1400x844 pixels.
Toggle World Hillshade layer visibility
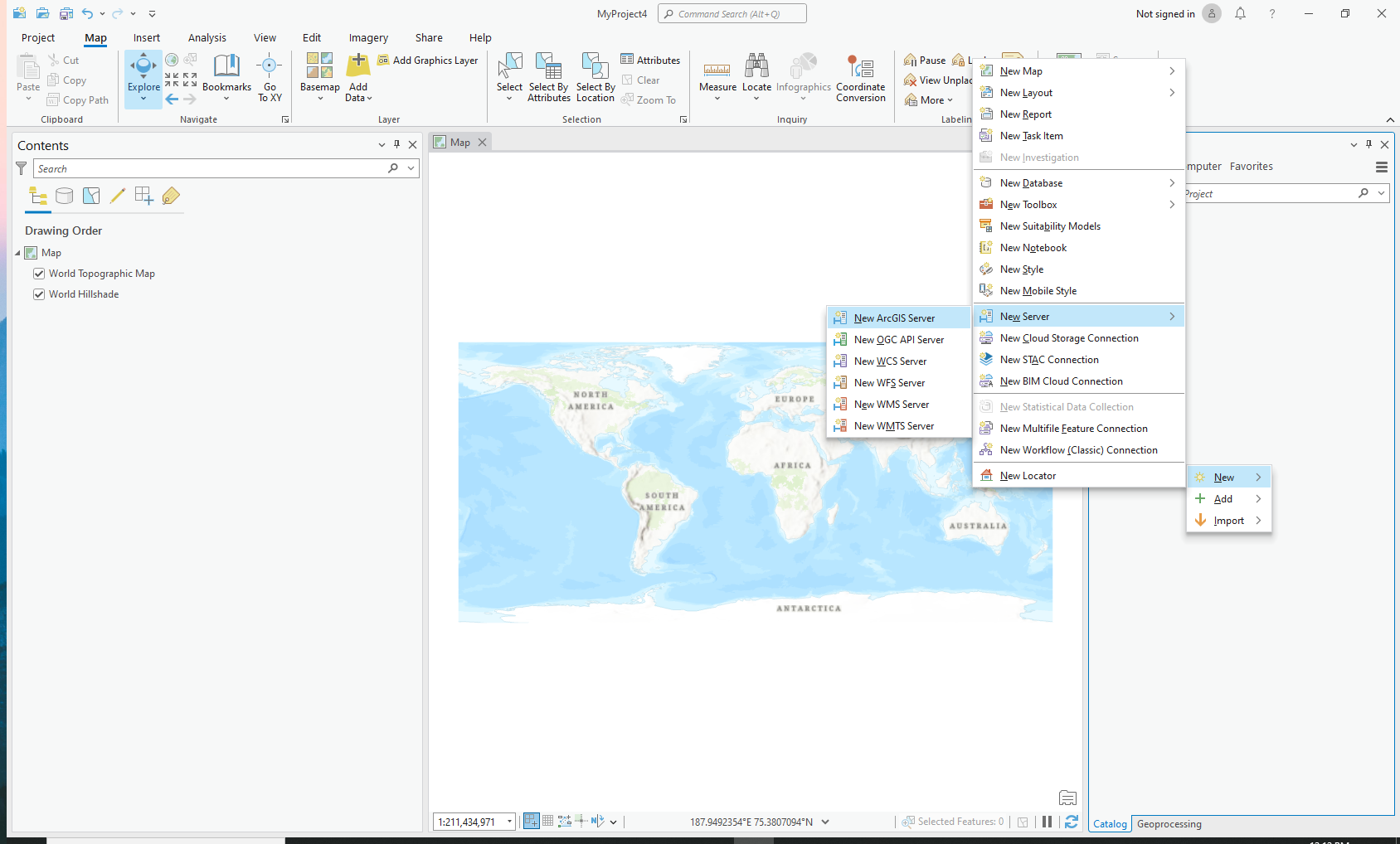(39, 294)
